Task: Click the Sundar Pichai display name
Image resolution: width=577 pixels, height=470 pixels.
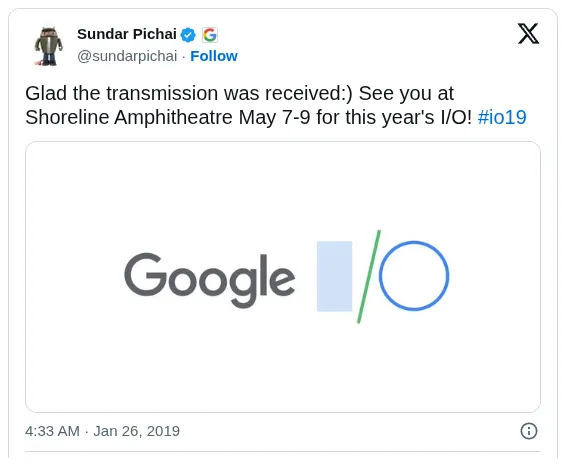Action: pyautogui.click(x=127, y=34)
